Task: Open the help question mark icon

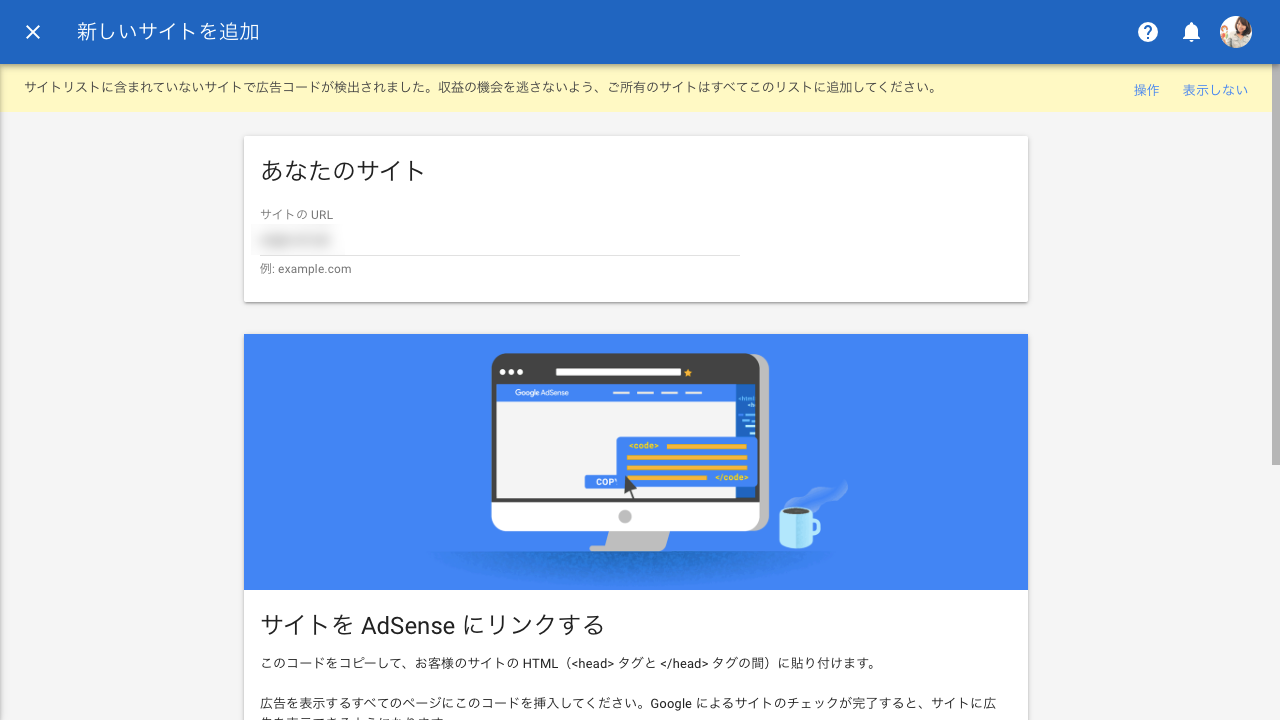Action: (1148, 32)
